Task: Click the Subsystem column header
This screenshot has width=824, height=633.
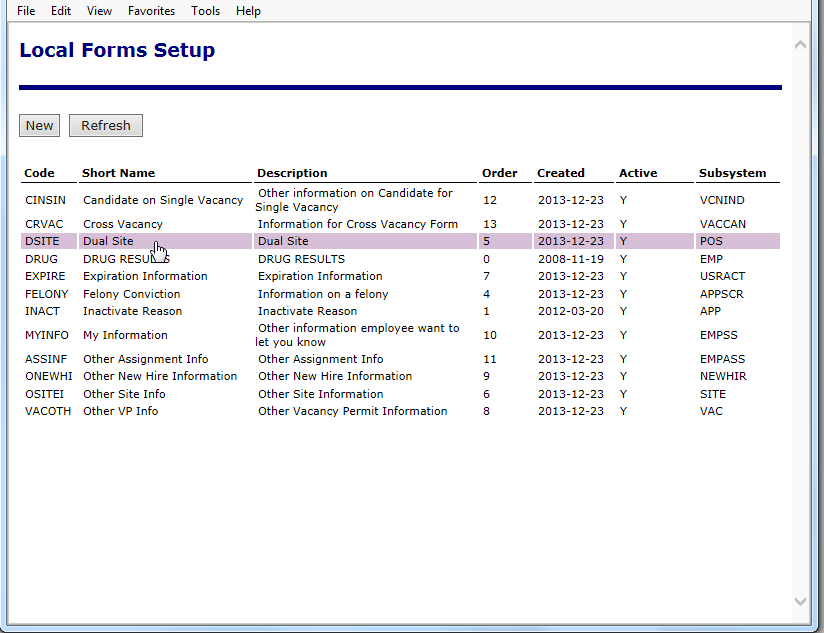Action: [732, 173]
